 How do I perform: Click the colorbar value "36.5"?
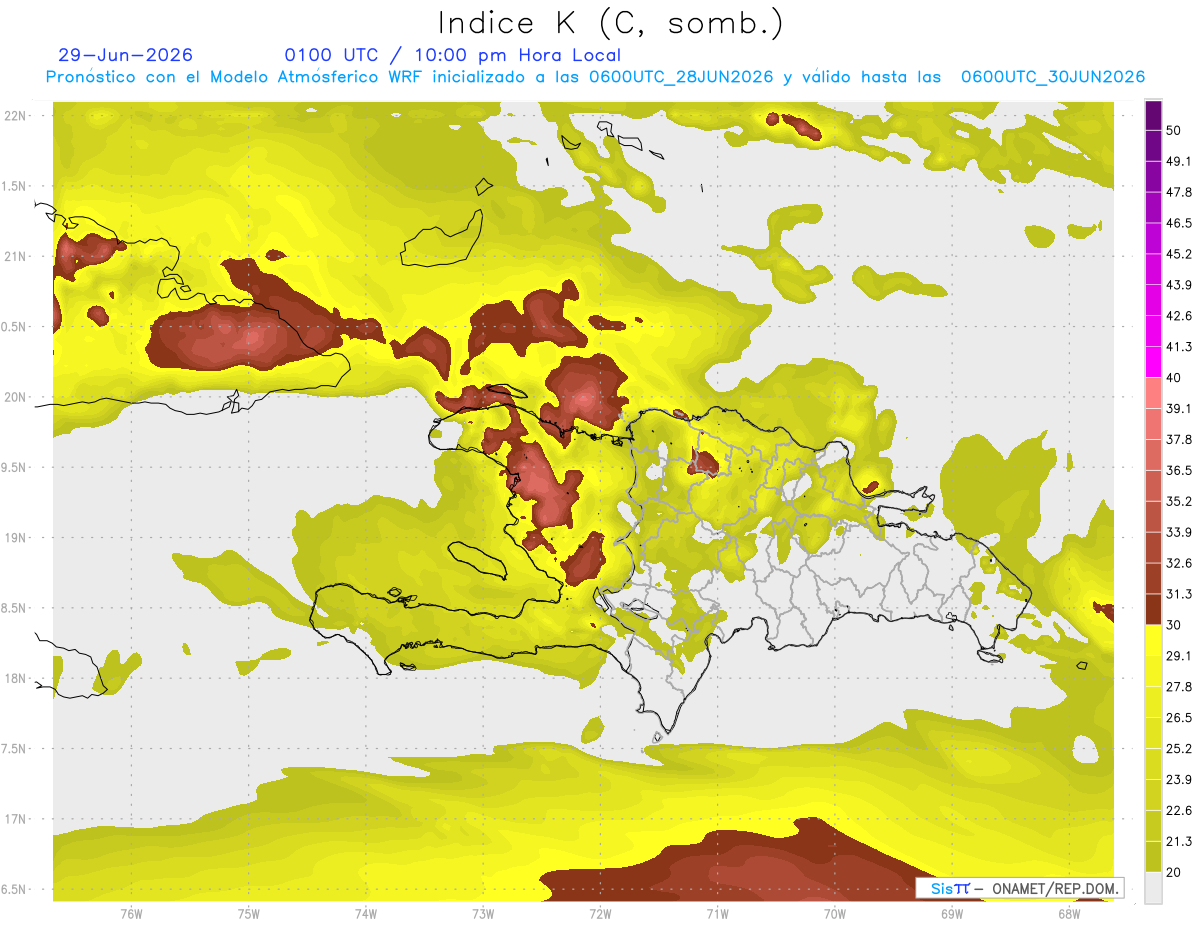point(1179,470)
